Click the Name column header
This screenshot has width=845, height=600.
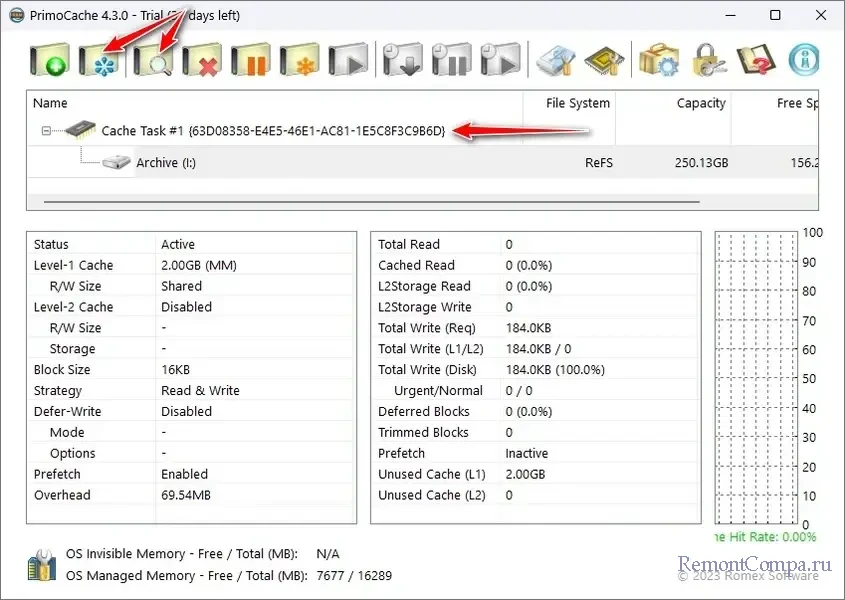click(50, 103)
